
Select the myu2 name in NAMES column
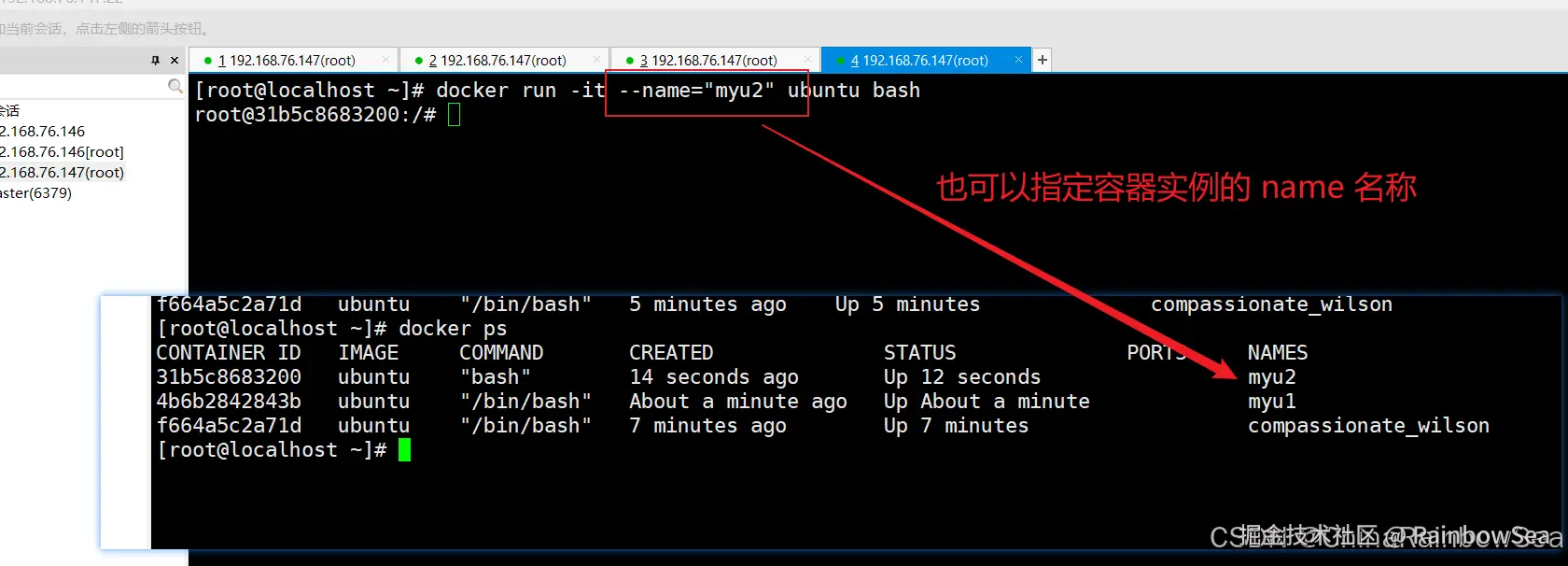click(1272, 377)
